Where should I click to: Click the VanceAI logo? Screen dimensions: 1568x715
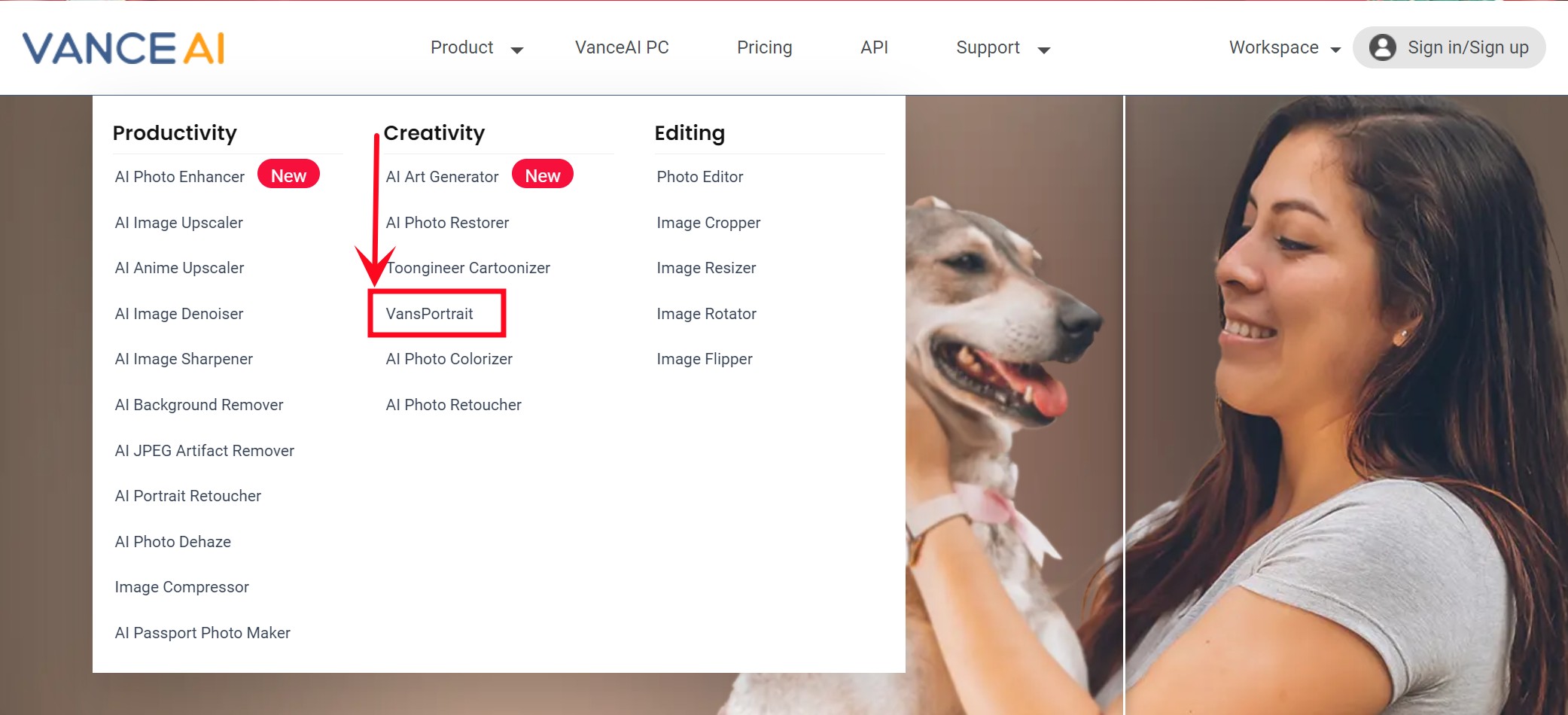coord(123,48)
